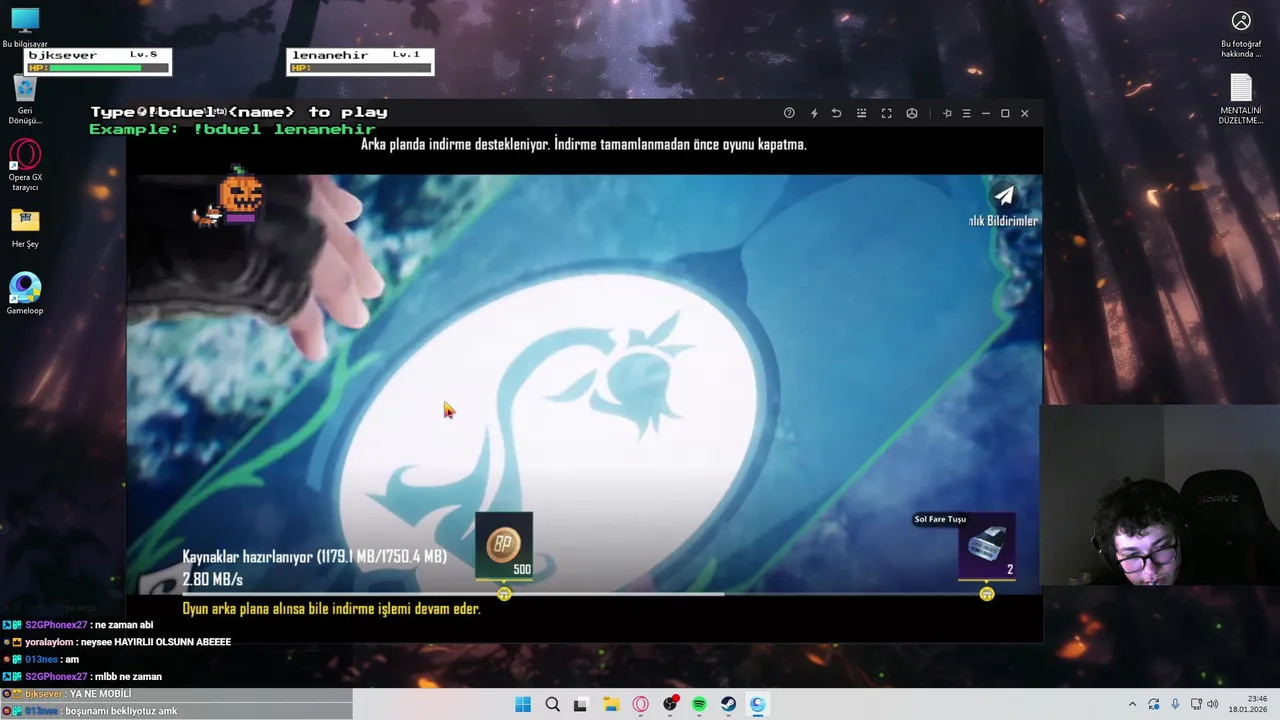Click the Gameloop wheel-shaped icon
Image resolution: width=1280 pixels, height=720 pixels.
coord(912,113)
